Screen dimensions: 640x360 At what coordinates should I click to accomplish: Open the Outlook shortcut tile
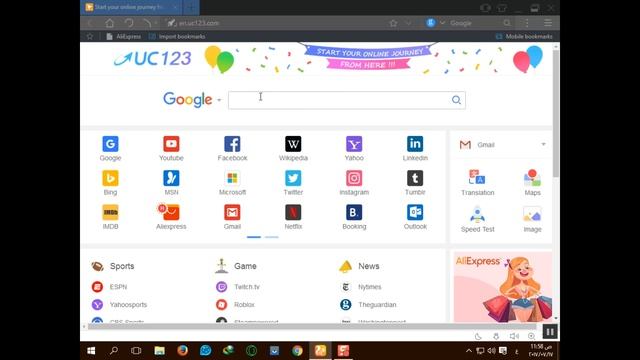tap(415, 217)
